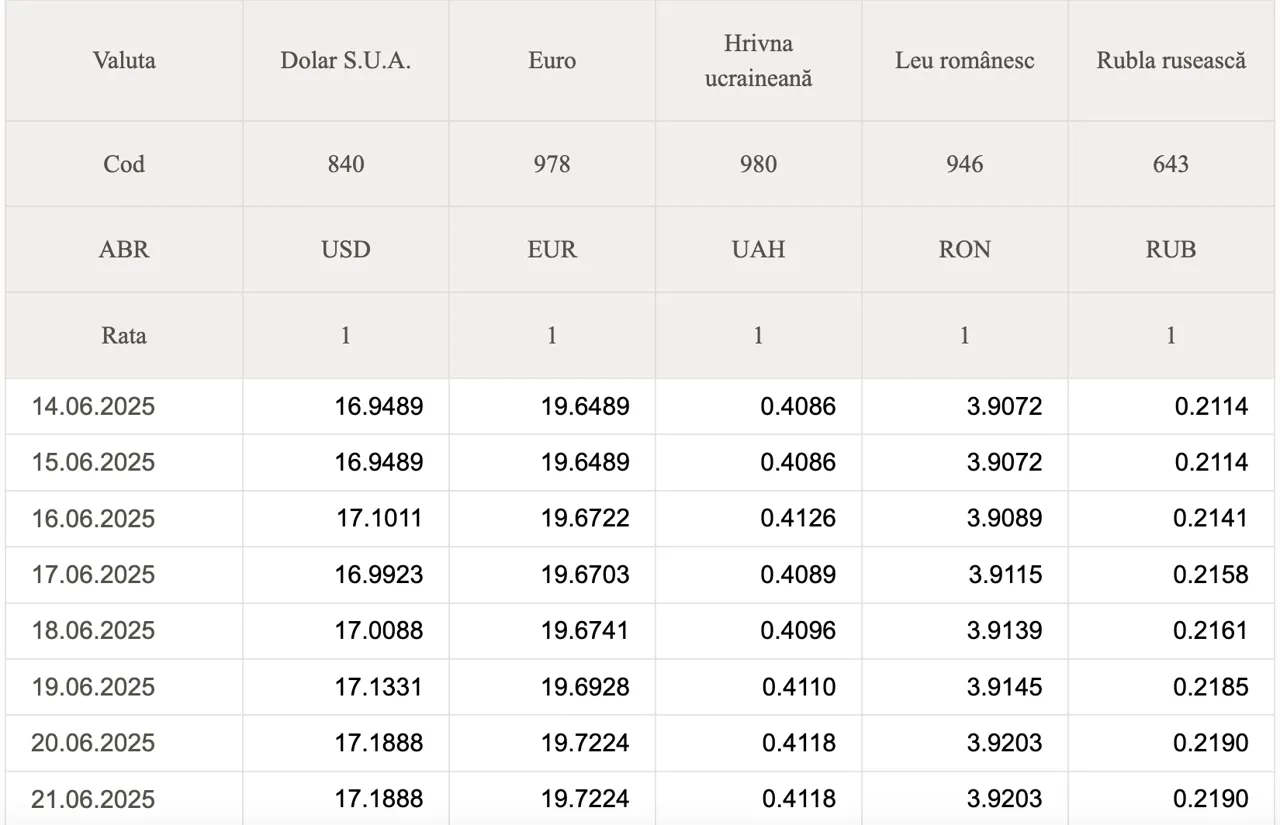This screenshot has height=825, width=1280.
Task: Click the 19.6928 euro rate value
Action: [x=585, y=687]
